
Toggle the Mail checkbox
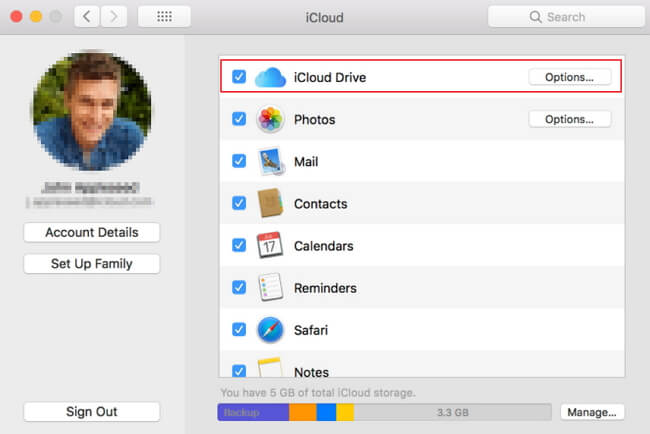[x=239, y=161]
